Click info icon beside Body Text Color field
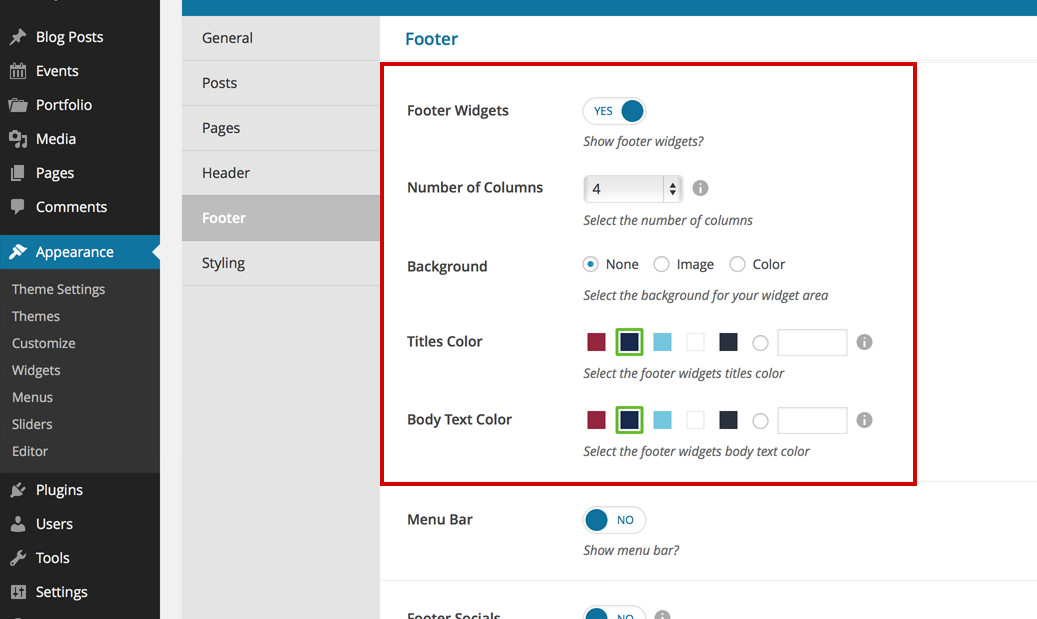This screenshot has height=619, width=1037. 864,420
